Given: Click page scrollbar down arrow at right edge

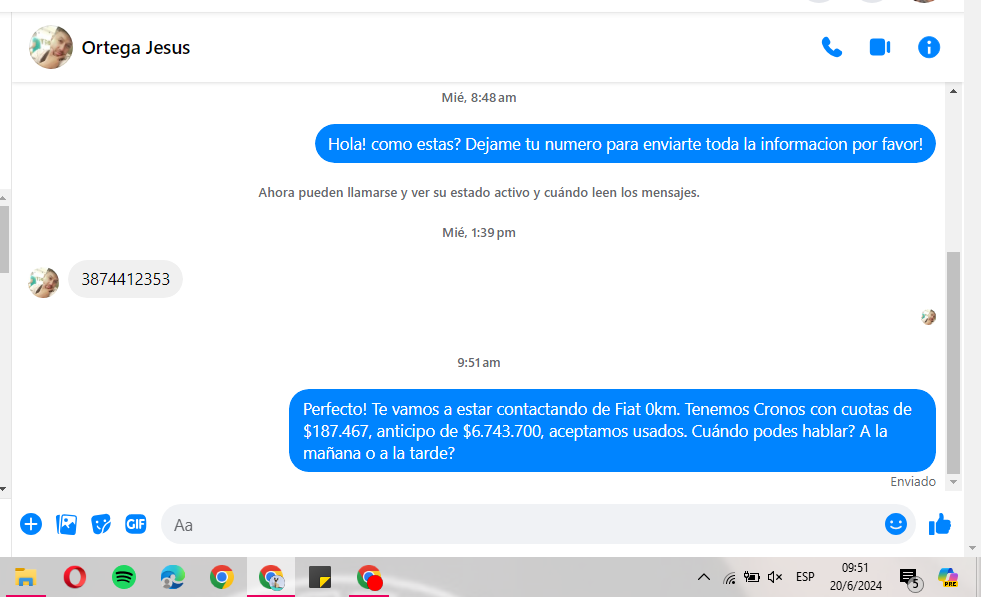Looking at the screenshot, I should (x=972, y=549).
